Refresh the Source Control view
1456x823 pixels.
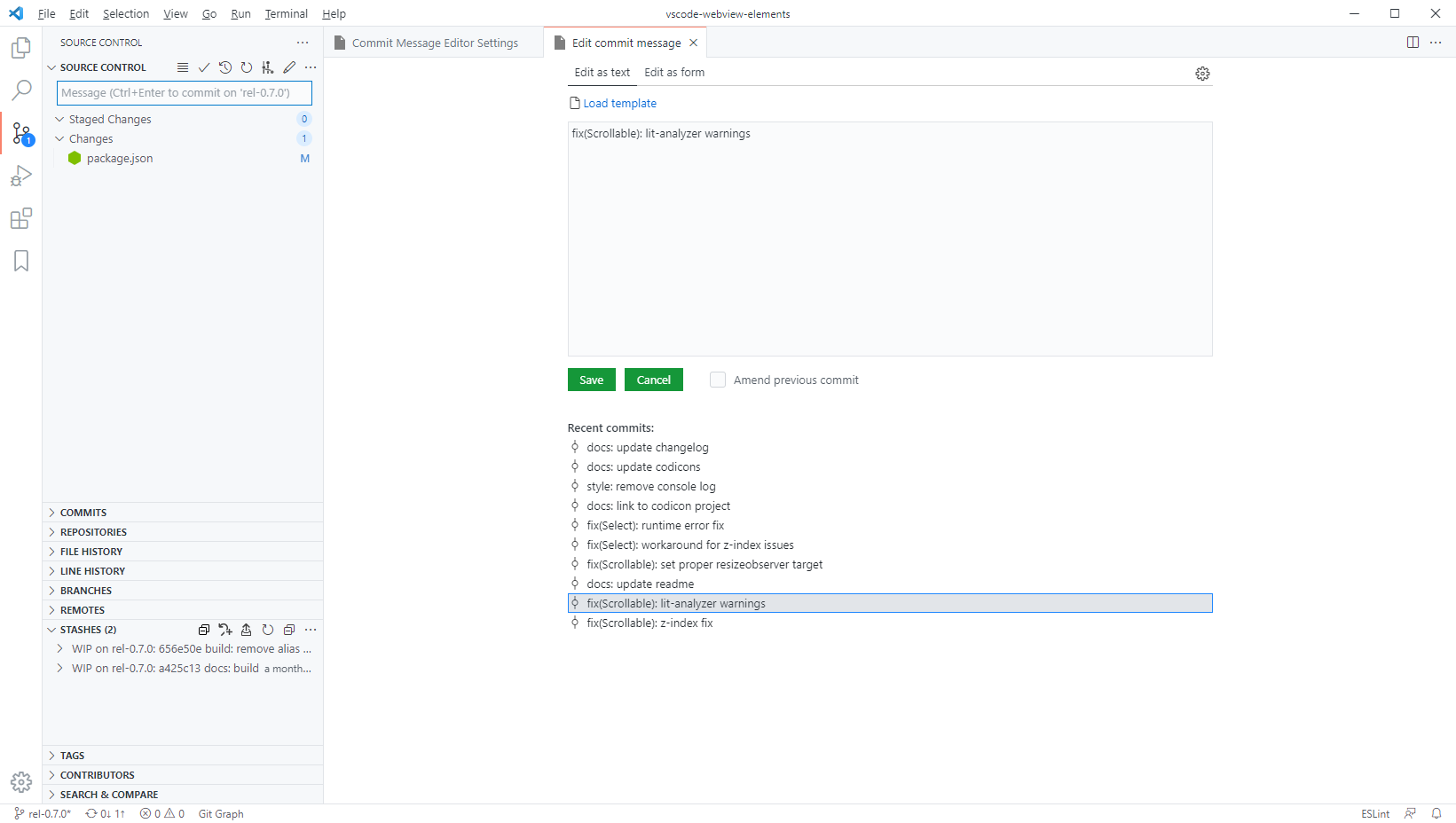tap(246, 67)
